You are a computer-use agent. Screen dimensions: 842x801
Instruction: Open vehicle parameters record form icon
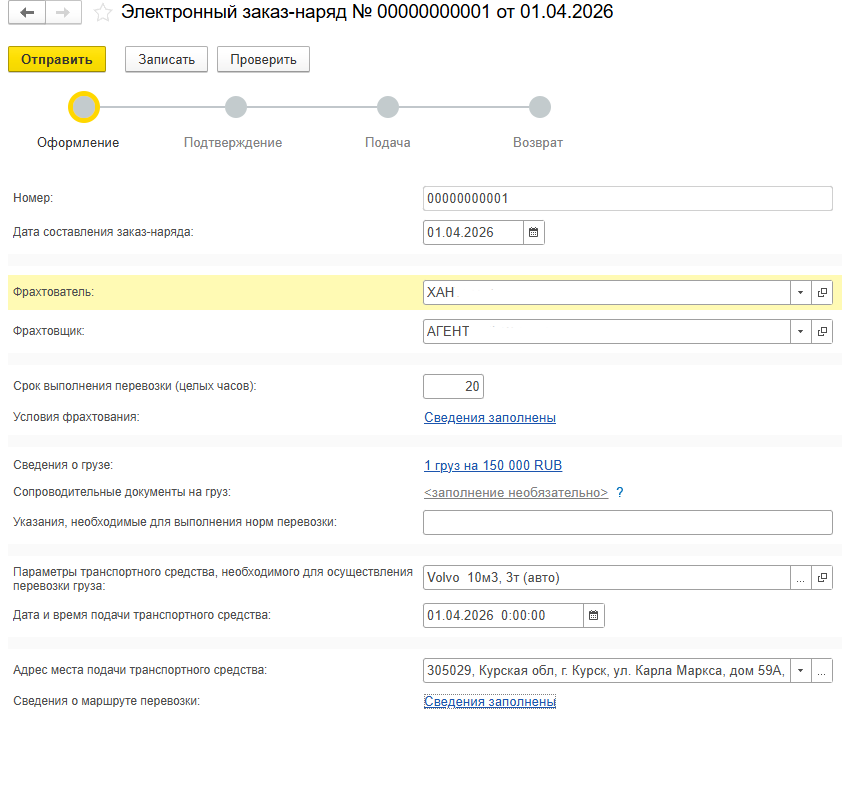coord(822,578)
